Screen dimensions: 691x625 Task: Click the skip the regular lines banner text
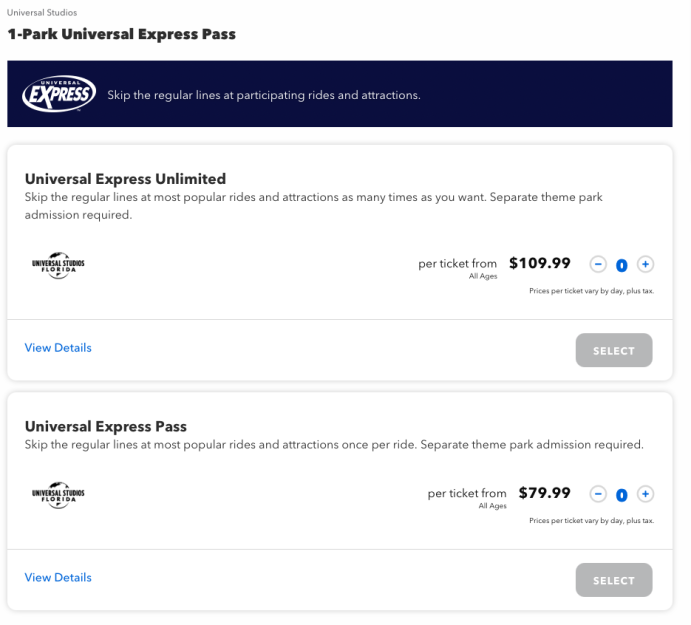tap(264, 95)
